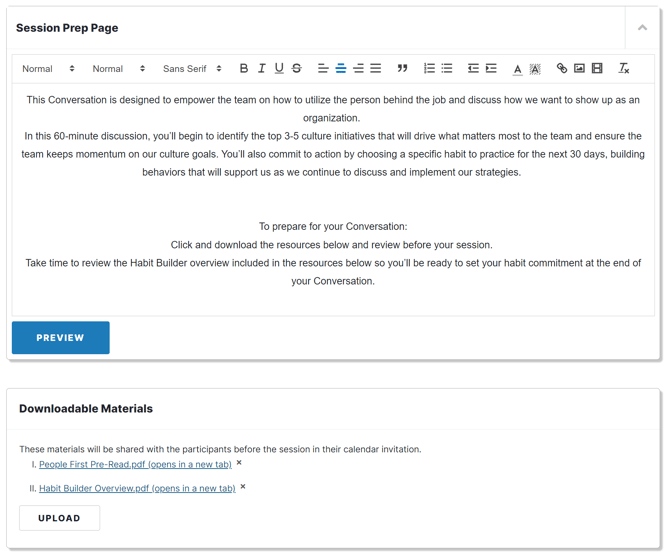Open the Sans Serif font dropdown
Image resolution: width=670 pixels, height=556 pixels.
click(x=192, y=69)
